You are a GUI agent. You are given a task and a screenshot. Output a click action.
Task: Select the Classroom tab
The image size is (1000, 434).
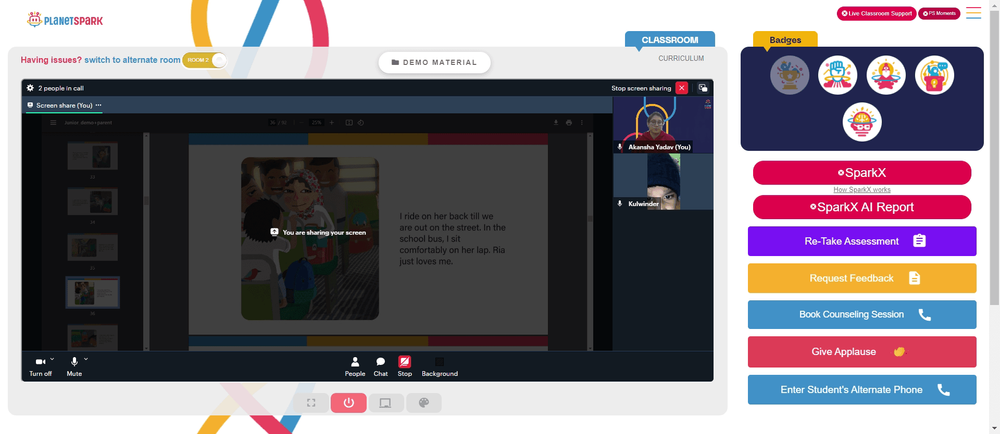pyautogui.click(x=670, y=40)
